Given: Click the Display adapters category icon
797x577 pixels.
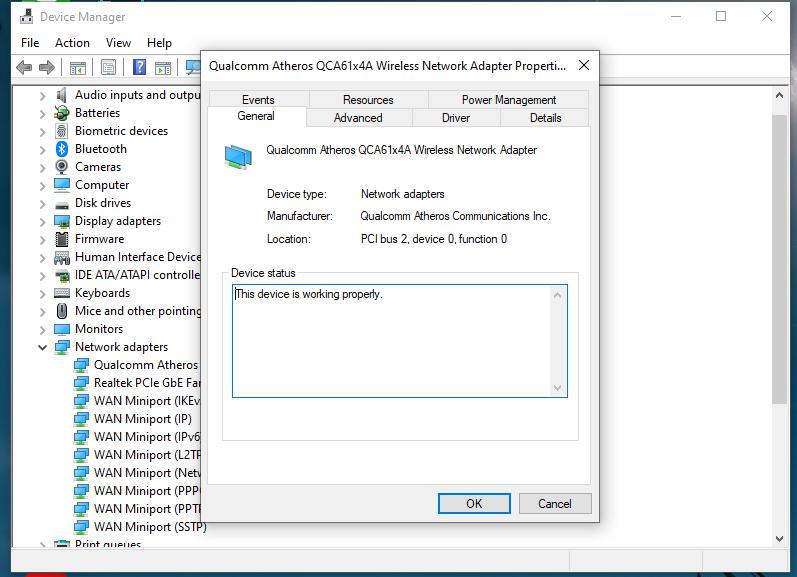Looking at the screenshot, I should pos(62,221).
